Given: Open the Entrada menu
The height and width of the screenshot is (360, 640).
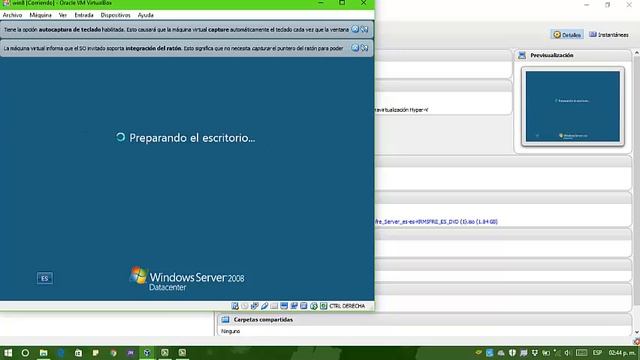Looking at the screenshot, I should [x=84, y=15].
